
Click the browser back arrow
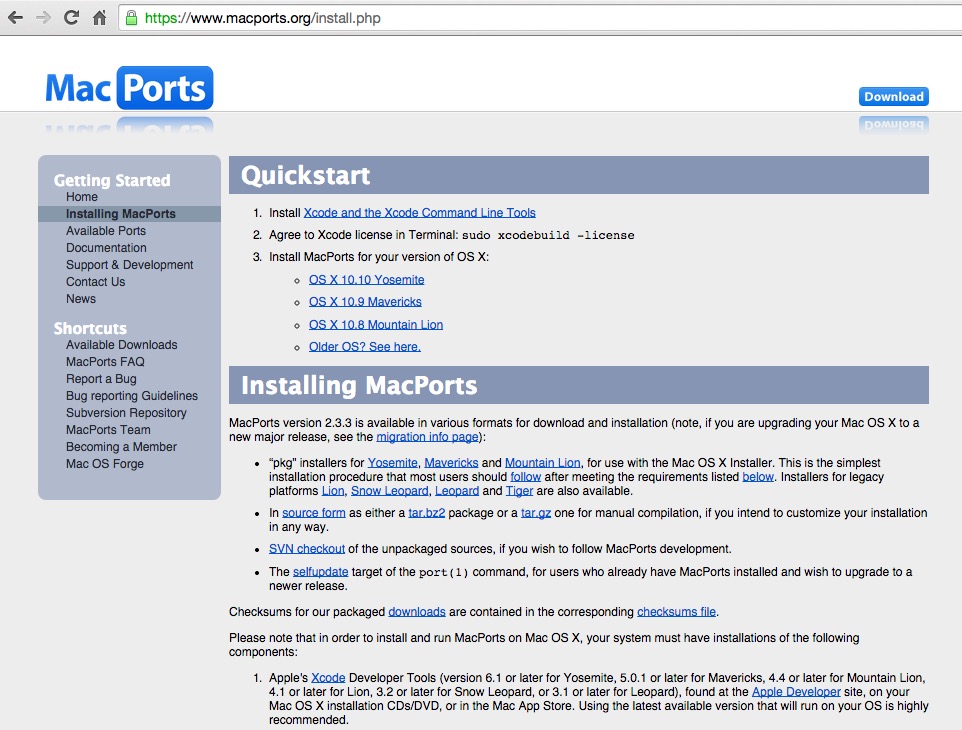pyautogui.click(x=15, y=18)
